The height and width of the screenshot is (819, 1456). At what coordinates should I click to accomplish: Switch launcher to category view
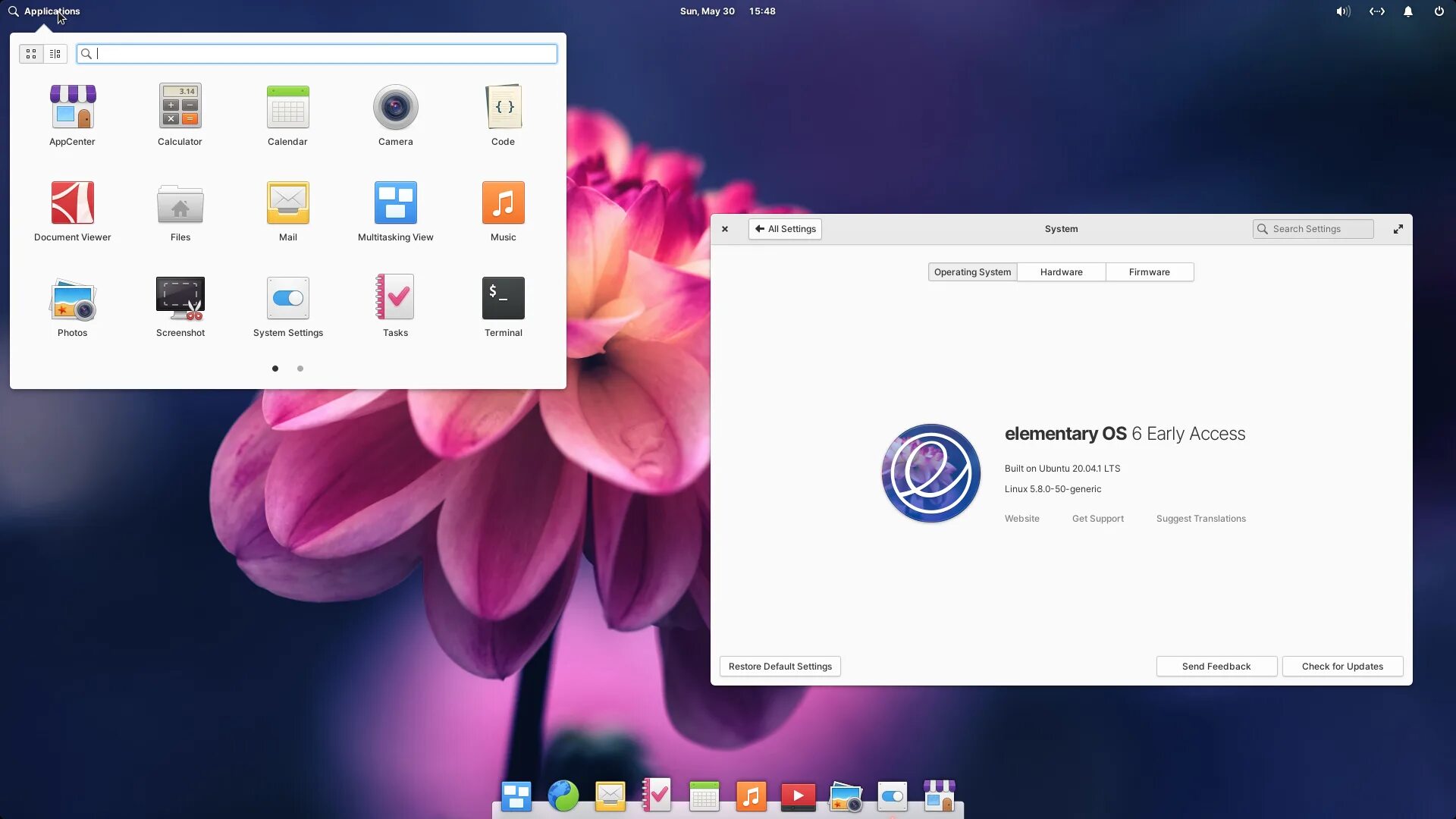55,54
